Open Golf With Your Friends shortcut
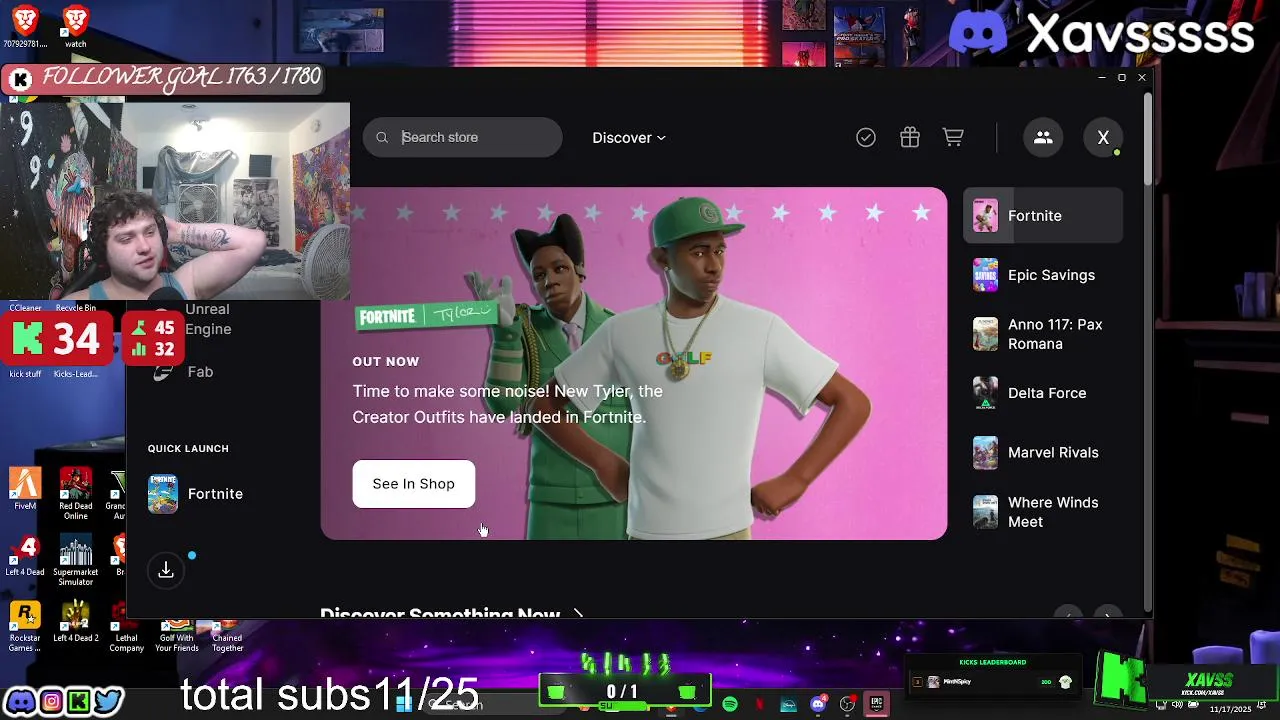Screen dimensions: 1280x720 pos(177,637)
